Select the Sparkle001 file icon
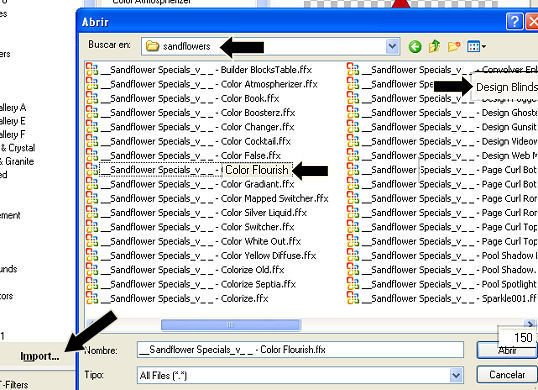Viewport: 538px width, 390px height. tap(353, 298)
